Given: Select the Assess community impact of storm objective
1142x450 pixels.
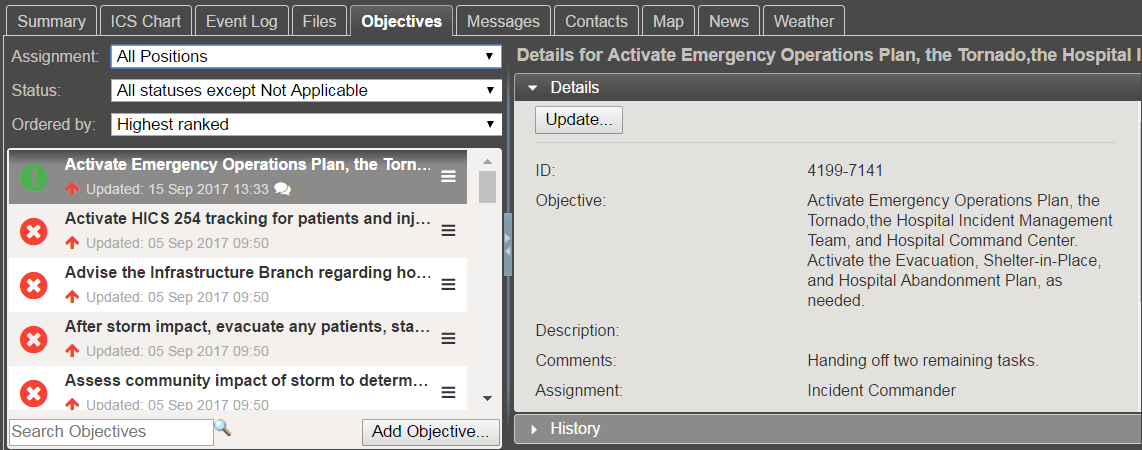Looking at the screenshot, I should pyautogui.click(x=237, y=388).
